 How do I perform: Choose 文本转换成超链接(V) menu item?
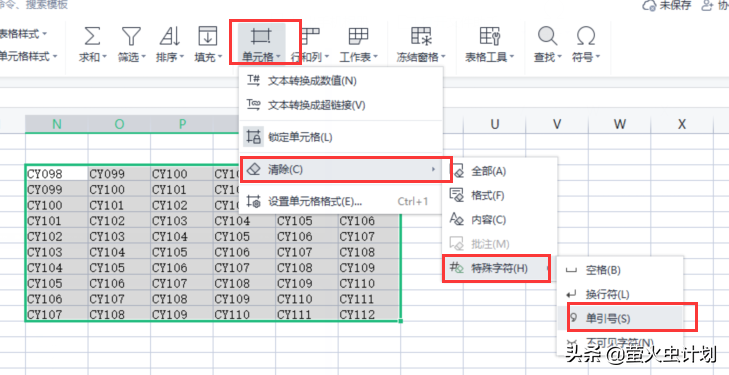340,105
